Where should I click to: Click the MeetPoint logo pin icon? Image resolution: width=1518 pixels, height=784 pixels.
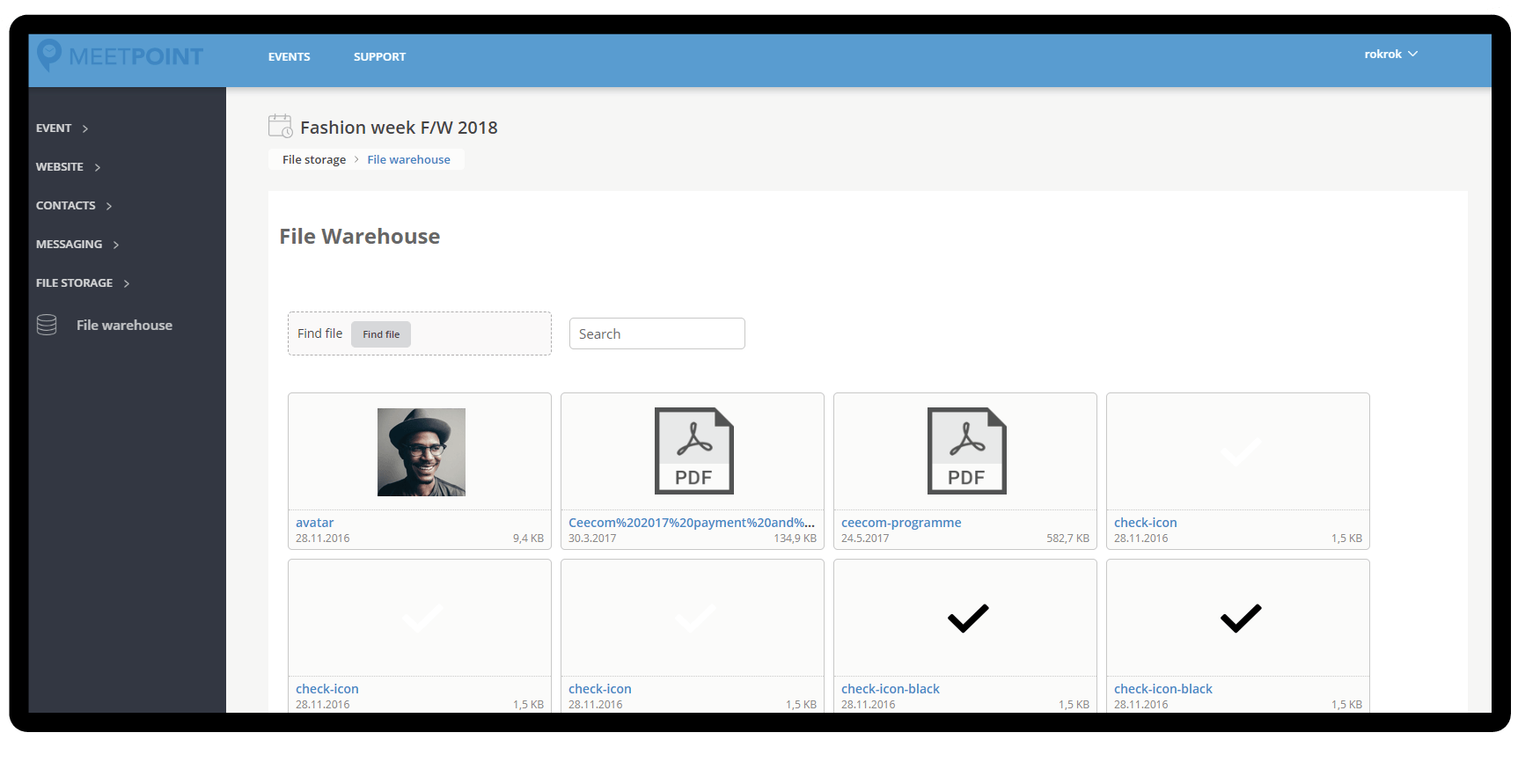pyautogui.click(x=49, y=55)
